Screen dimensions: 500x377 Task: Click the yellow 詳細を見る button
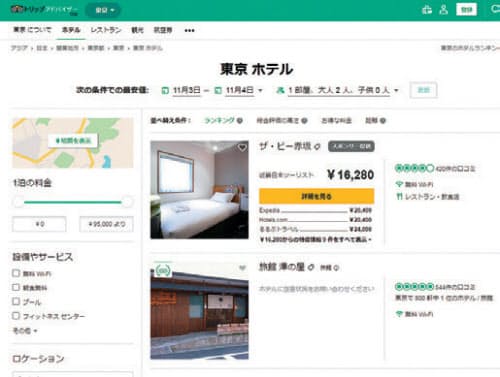[316, 196]
